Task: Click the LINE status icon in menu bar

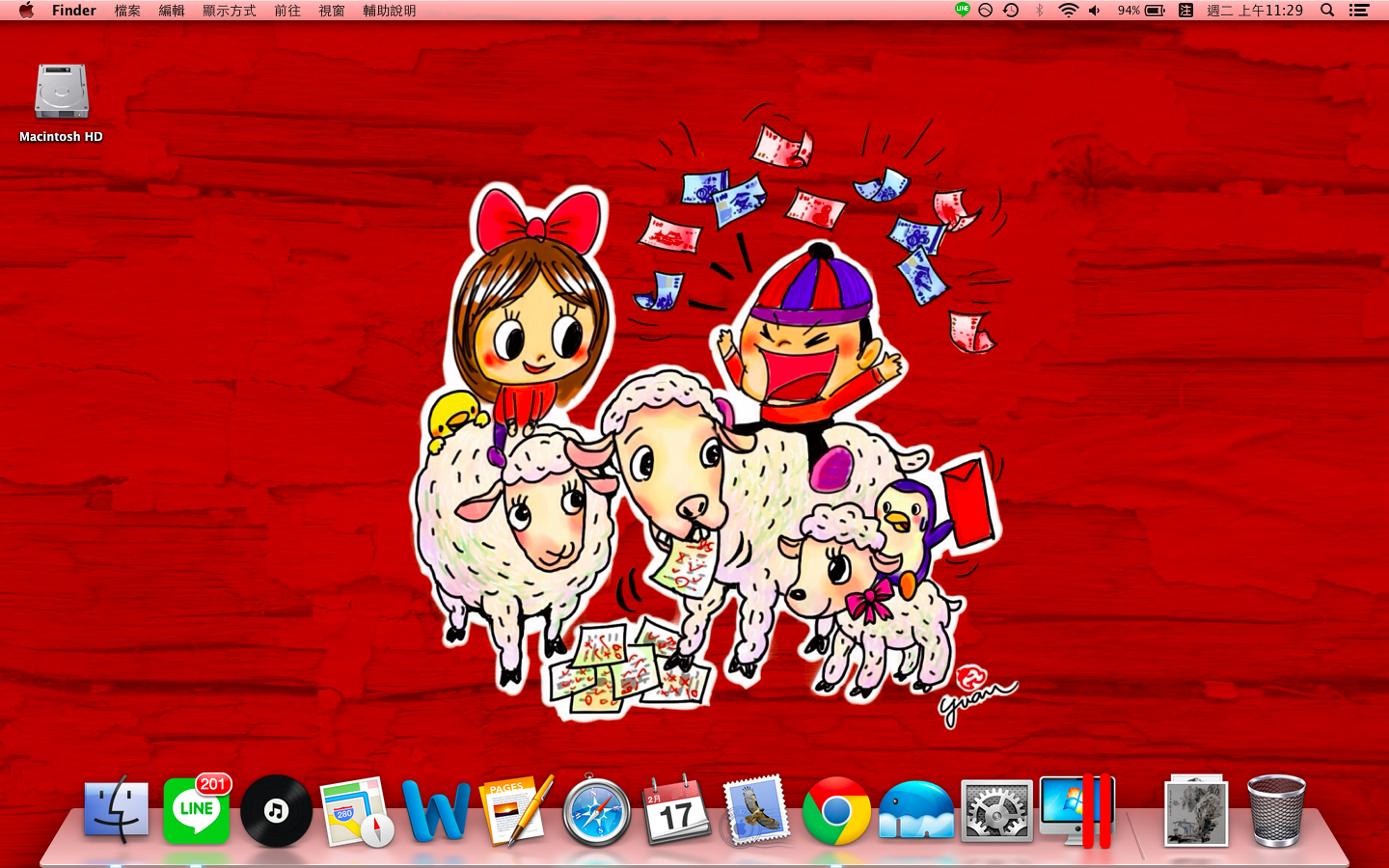Action: 962,10
